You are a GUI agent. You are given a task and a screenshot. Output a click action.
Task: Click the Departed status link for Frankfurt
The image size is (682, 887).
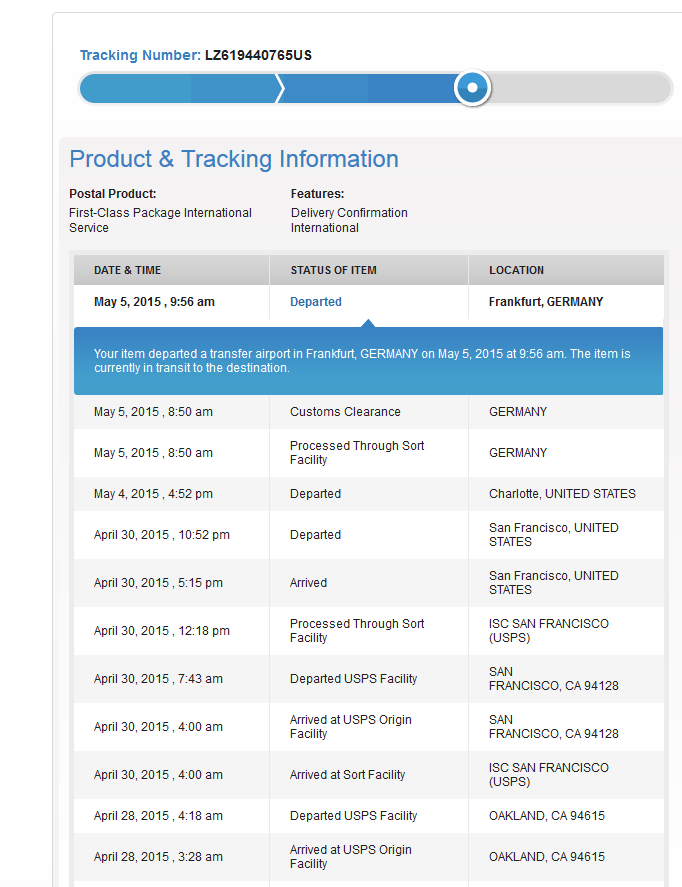tap(316, 302)
